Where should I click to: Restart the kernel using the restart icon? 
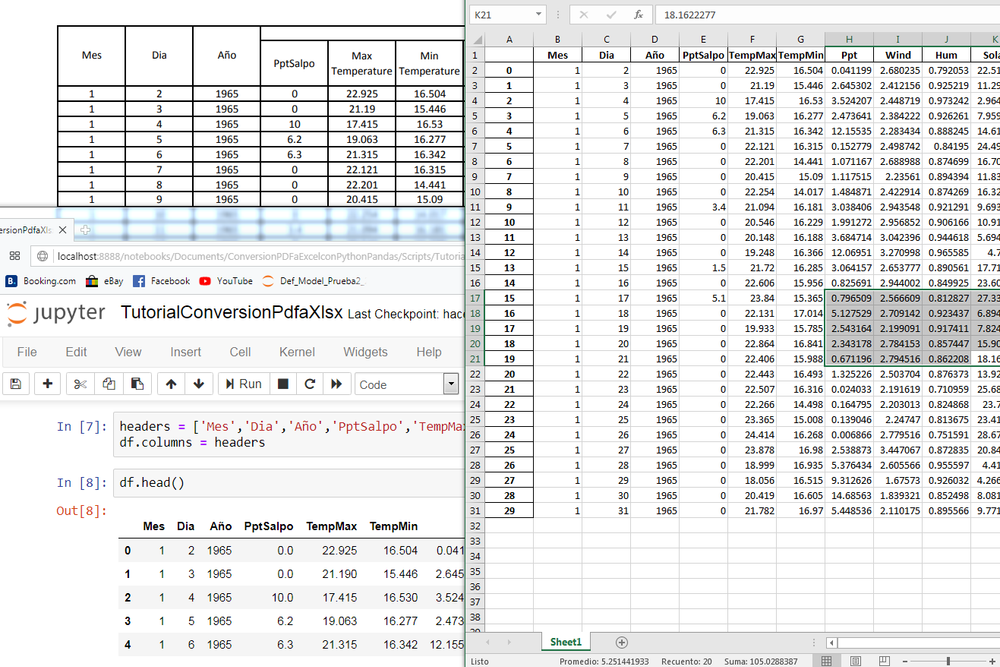pyautogui.click(x=308, y=384)
